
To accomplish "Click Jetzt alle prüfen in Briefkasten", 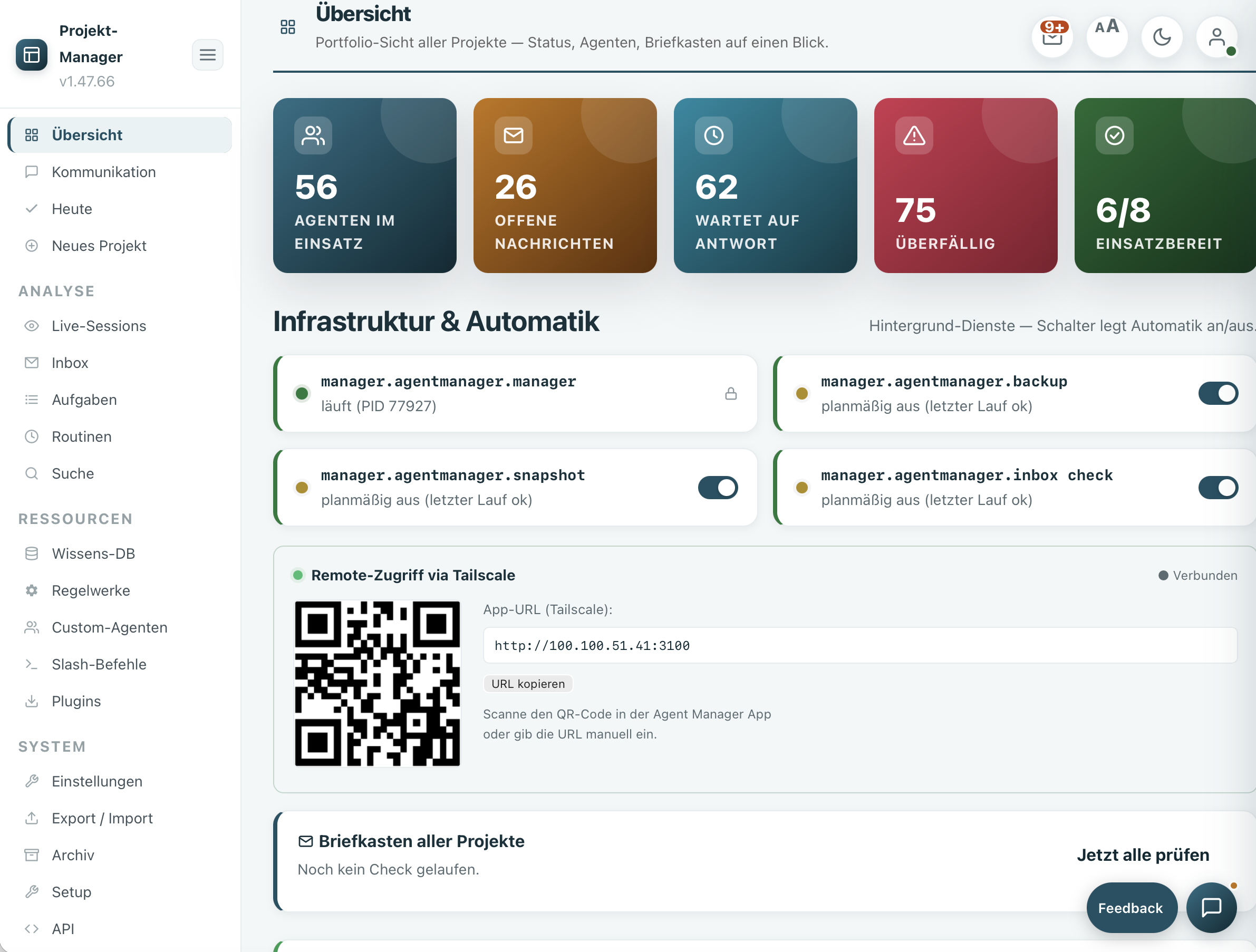I will tap(1143, 855).
